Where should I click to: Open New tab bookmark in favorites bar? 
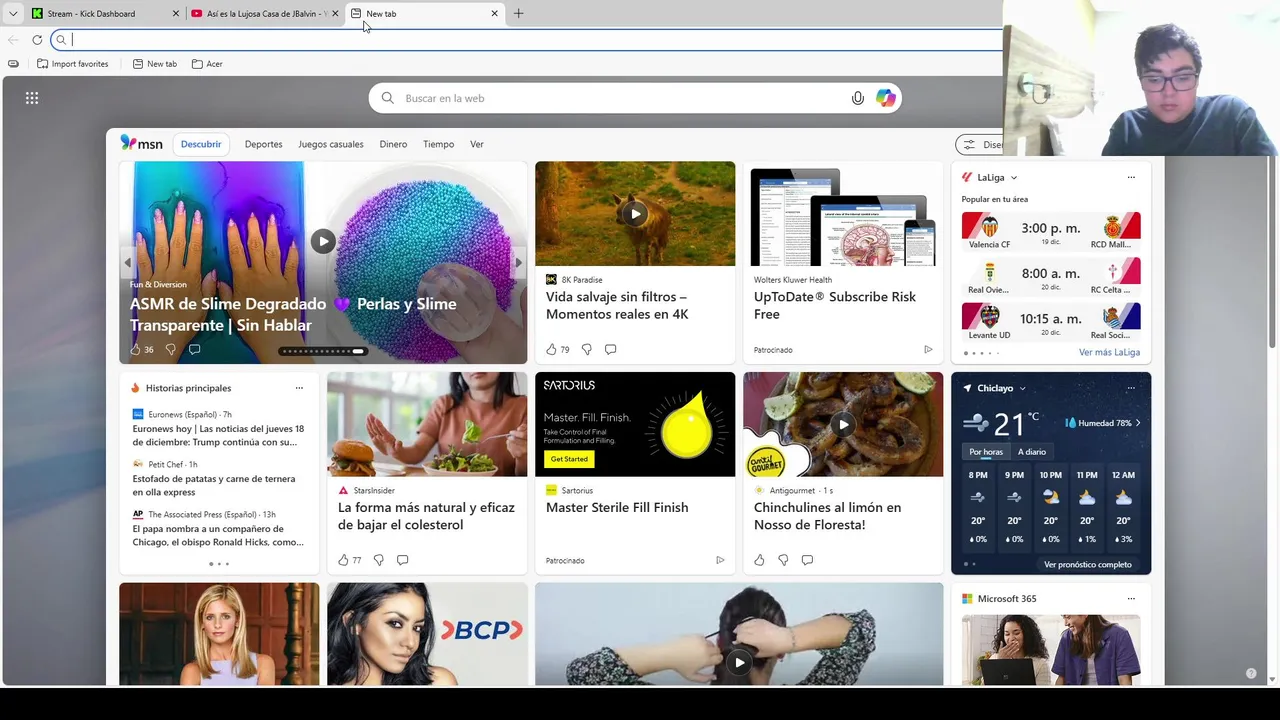[x=155, y=64]
